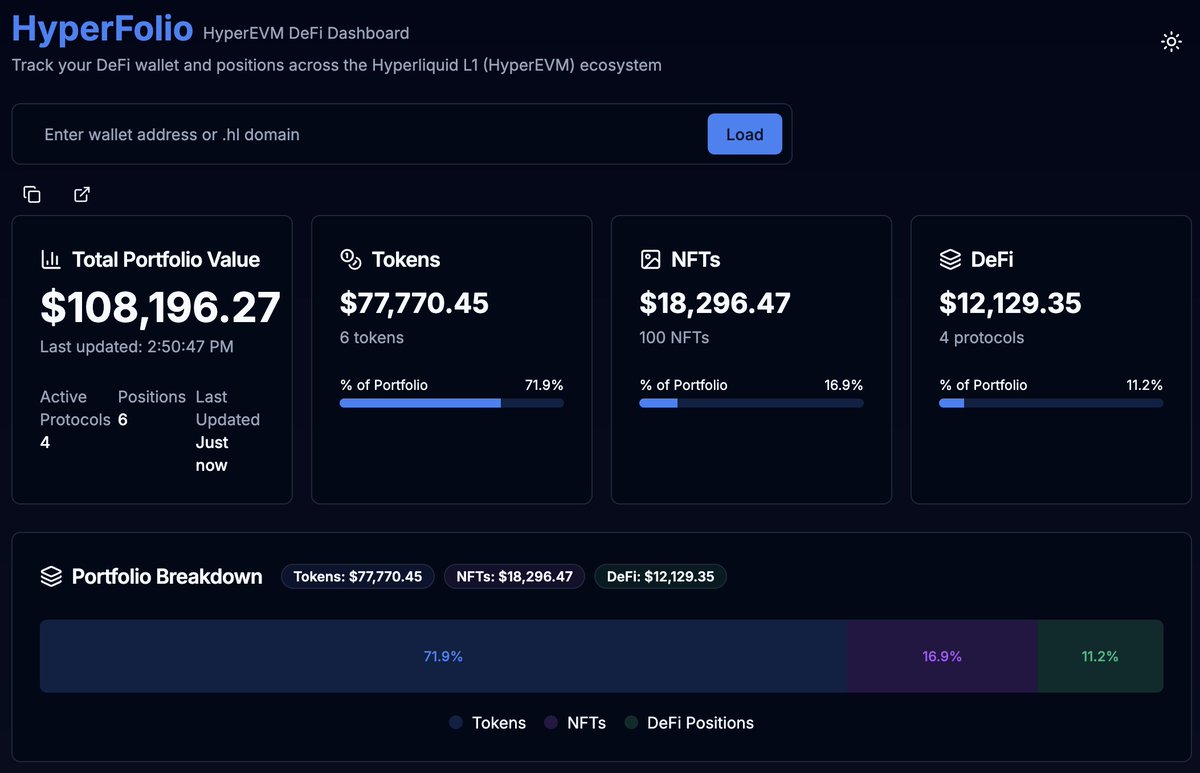The image size is (1200, 773).
Task: Toggle the light/dark theme sun icon
Action: pos(1171,41)
